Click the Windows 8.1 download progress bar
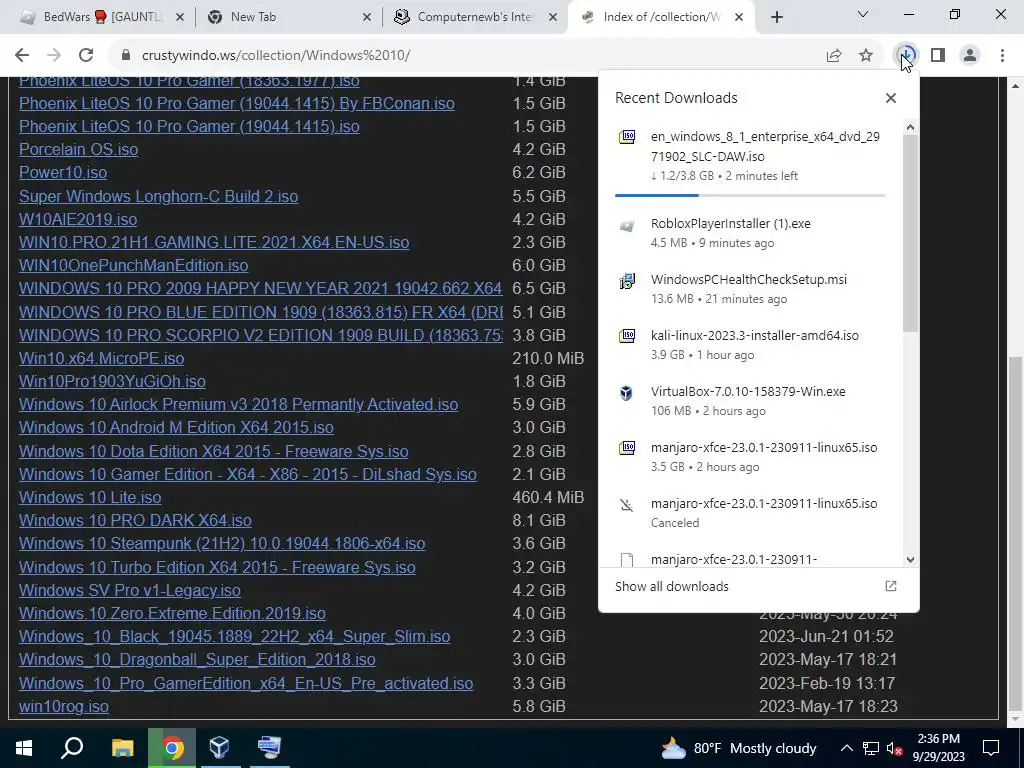This screenshot has height=768, width=1024. (750, 195)
